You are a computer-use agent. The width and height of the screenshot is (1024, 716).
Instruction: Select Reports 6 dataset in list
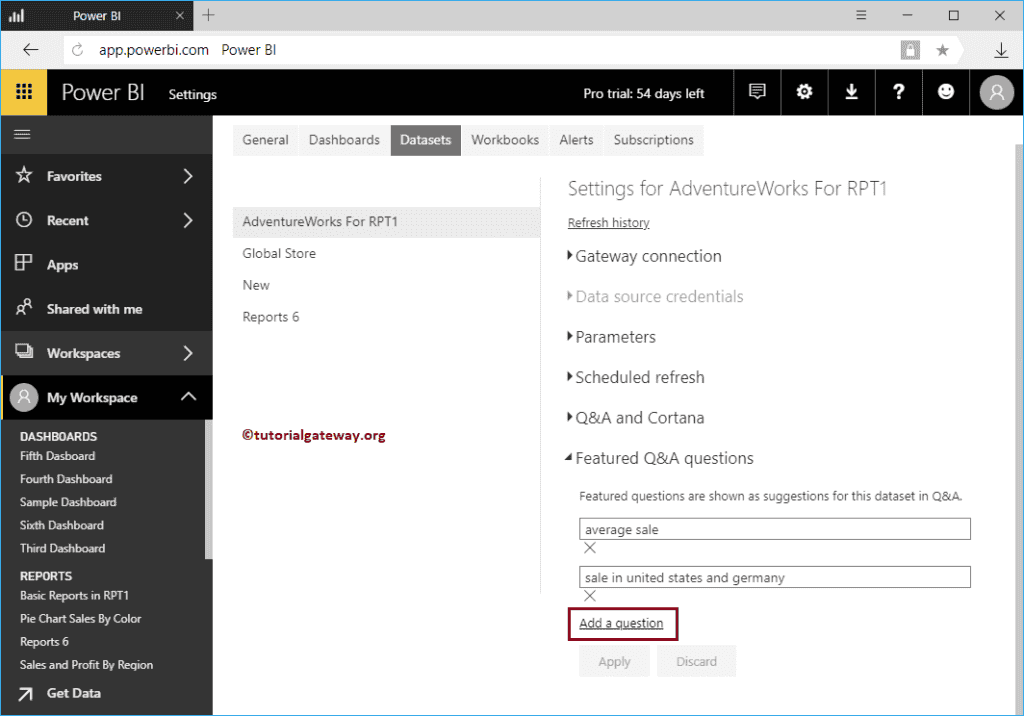tap(271, 317)
